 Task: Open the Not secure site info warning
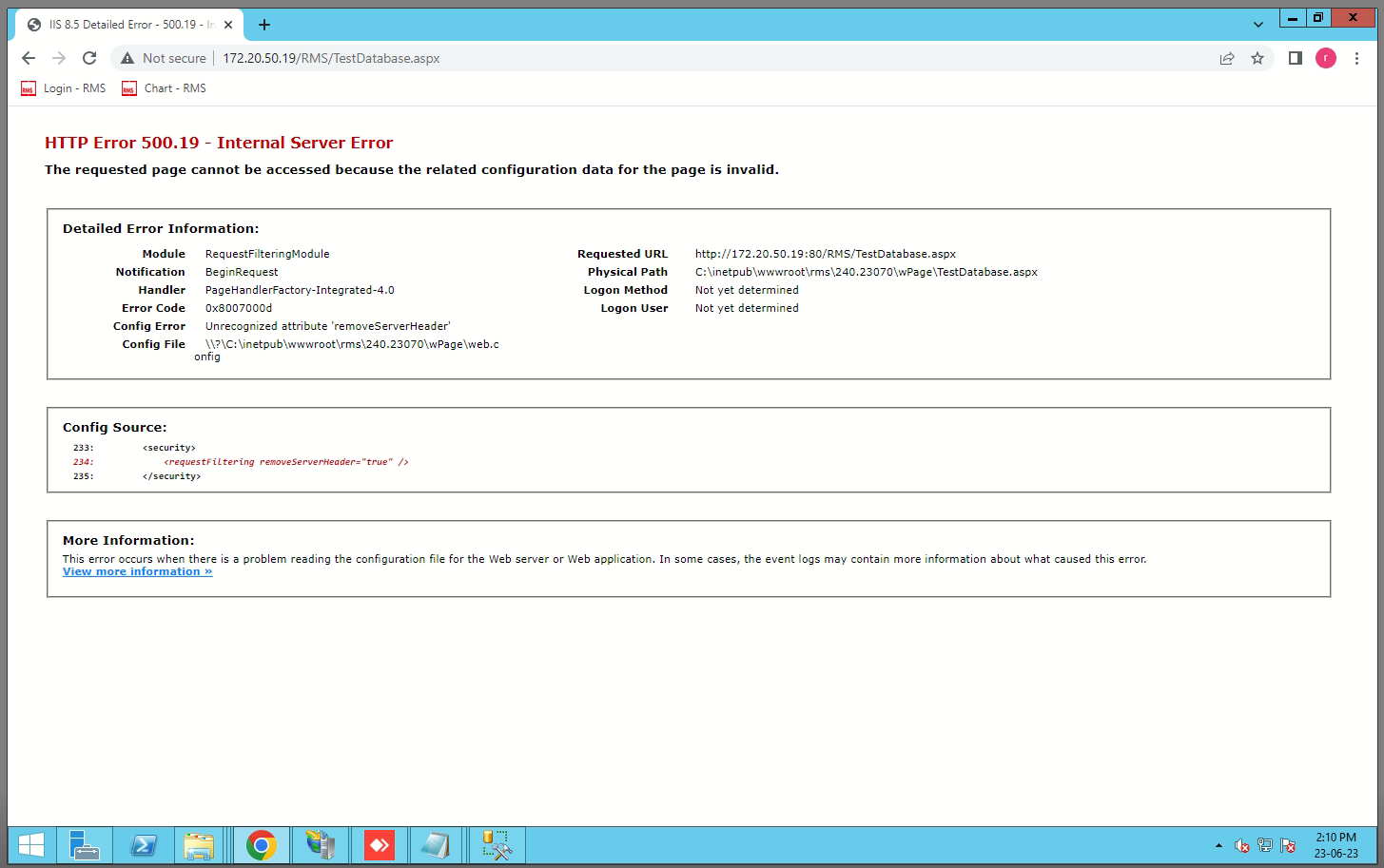(x=164, y=58)
